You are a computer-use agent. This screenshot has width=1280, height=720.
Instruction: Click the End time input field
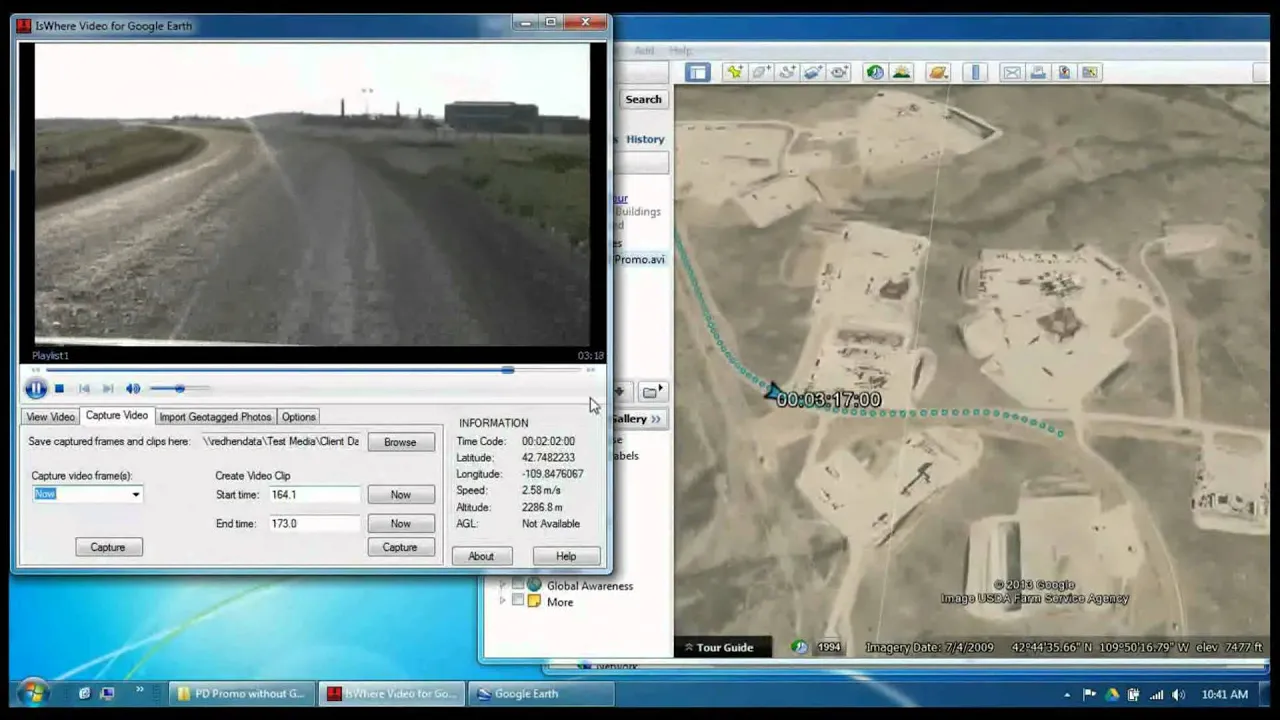313,523
